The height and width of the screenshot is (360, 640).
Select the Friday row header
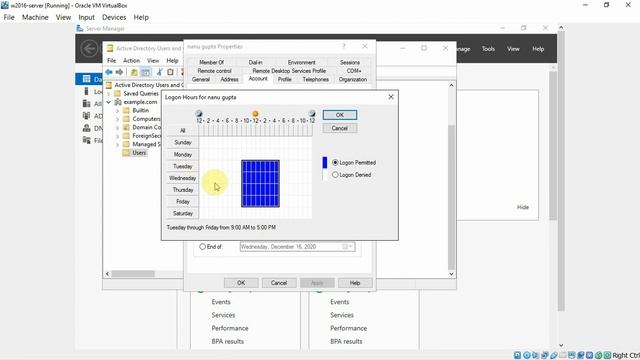(x=182, y=202)
